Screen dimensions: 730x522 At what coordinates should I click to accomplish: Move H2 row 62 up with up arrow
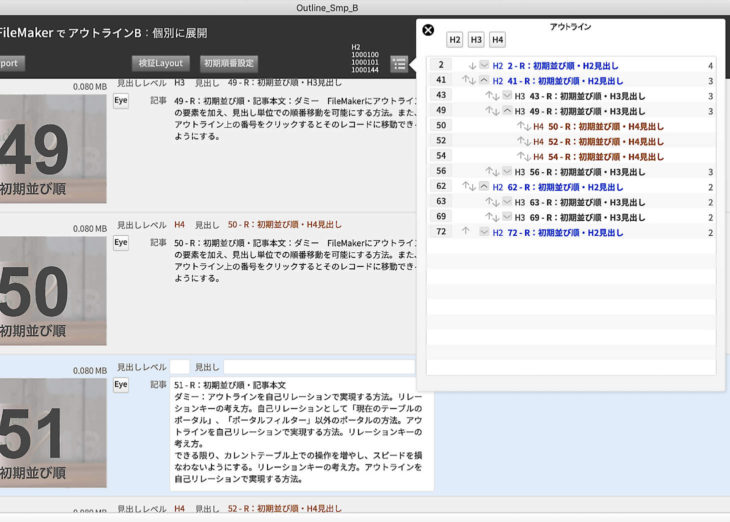[x=465, y=186]
